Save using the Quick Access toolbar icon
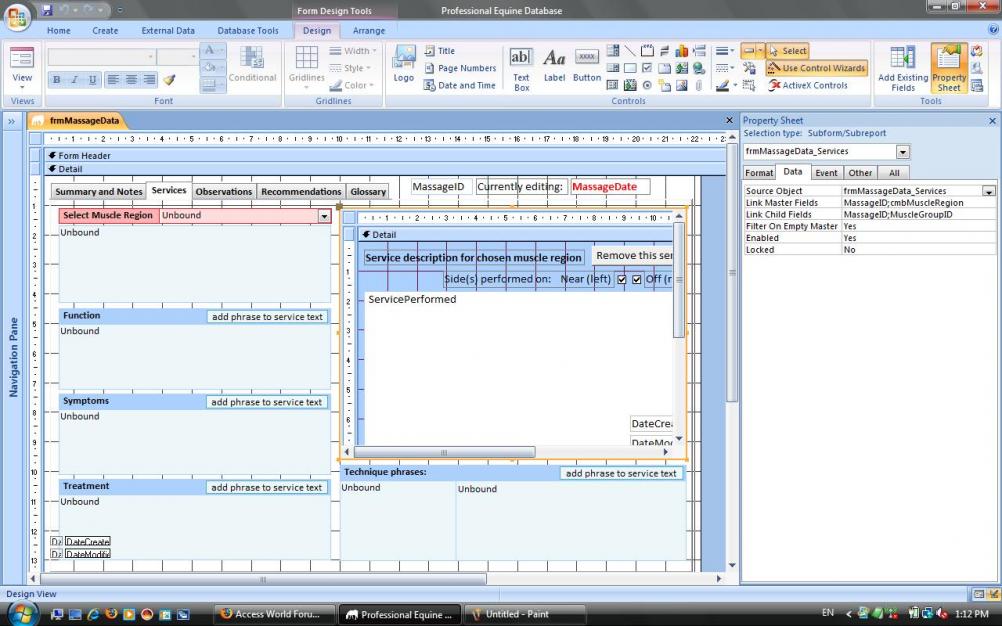1002x626 pixels. pos(47,10)
